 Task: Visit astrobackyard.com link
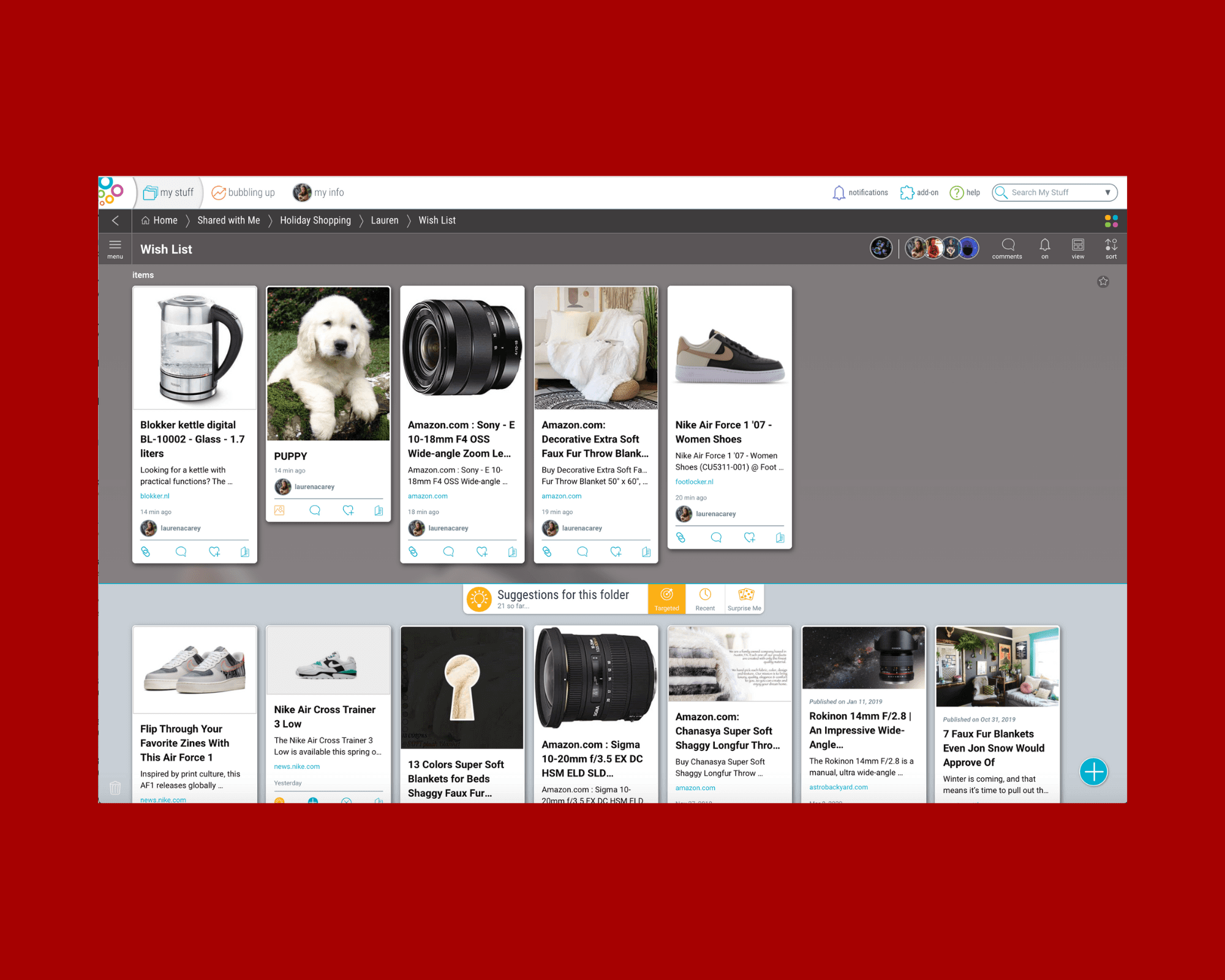839,787
